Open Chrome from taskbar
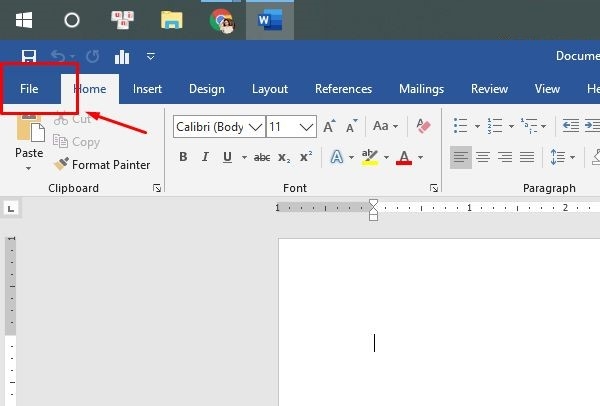The width and height of the screenshot is (600, 406). tap(222, 21)
